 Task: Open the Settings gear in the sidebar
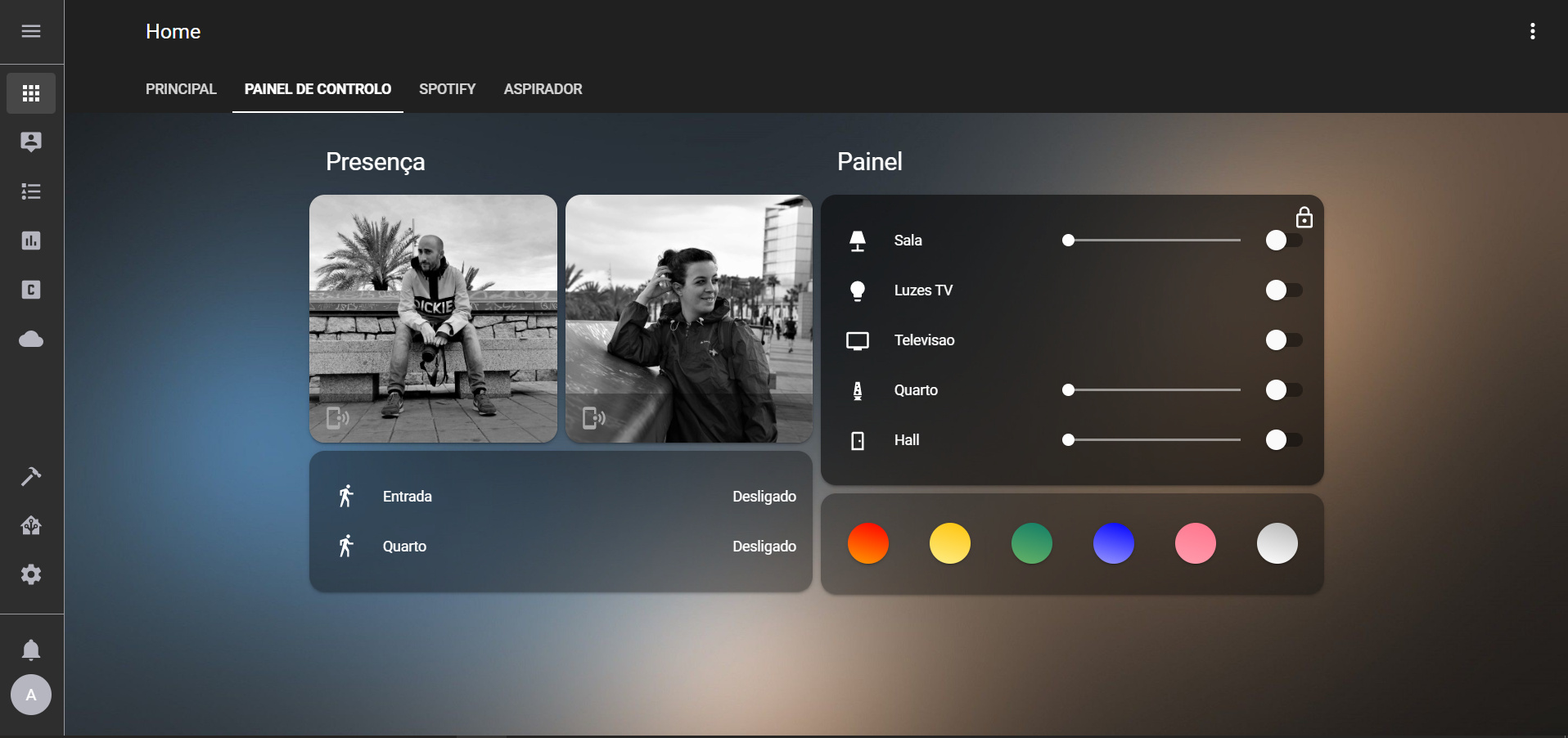coord(30,574)
